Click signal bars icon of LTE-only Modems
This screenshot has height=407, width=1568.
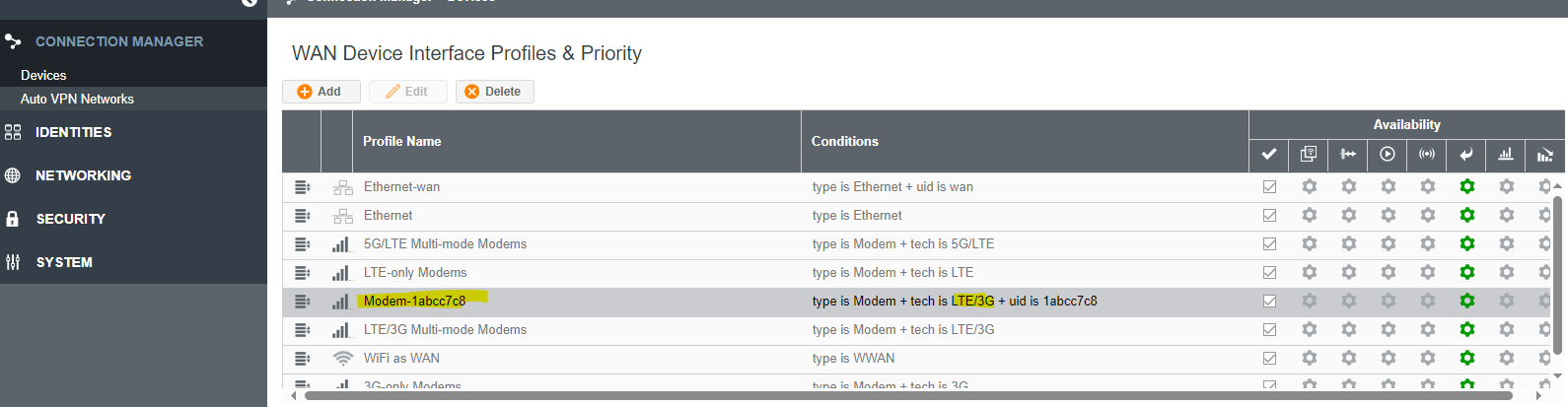[341, 273]
